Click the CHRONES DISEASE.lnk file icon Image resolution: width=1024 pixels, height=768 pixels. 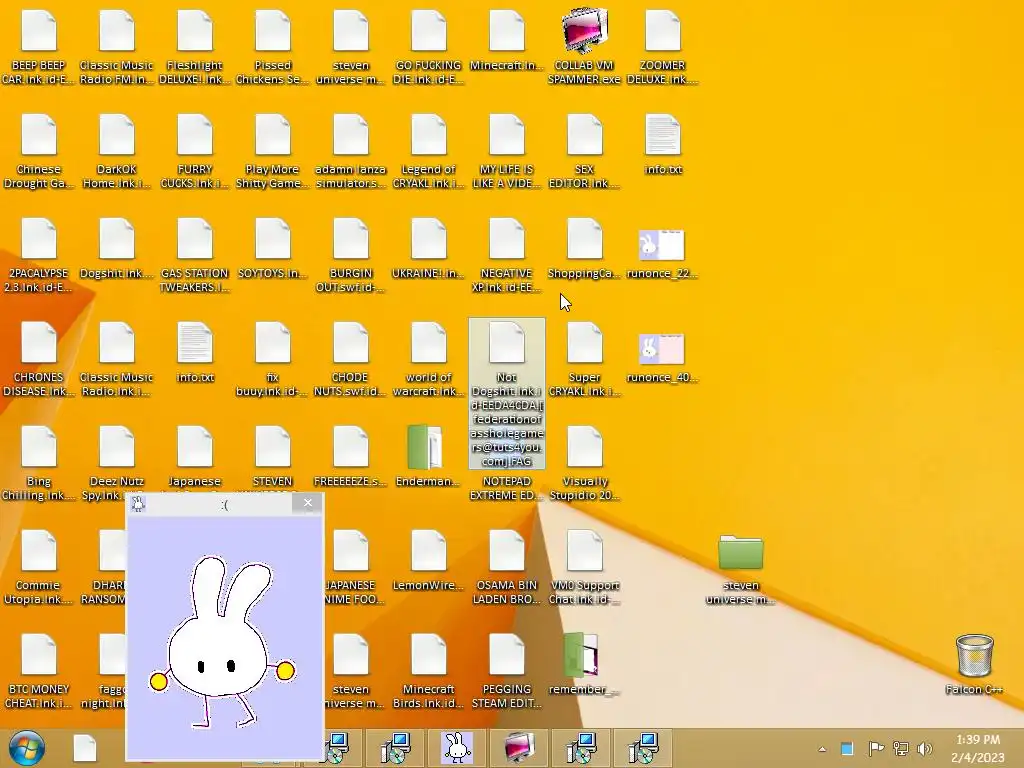39,359
